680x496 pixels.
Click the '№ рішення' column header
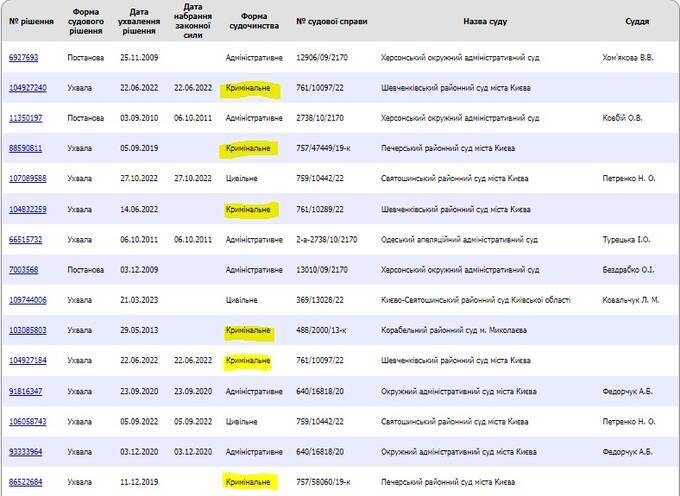(x=31, y=21)
